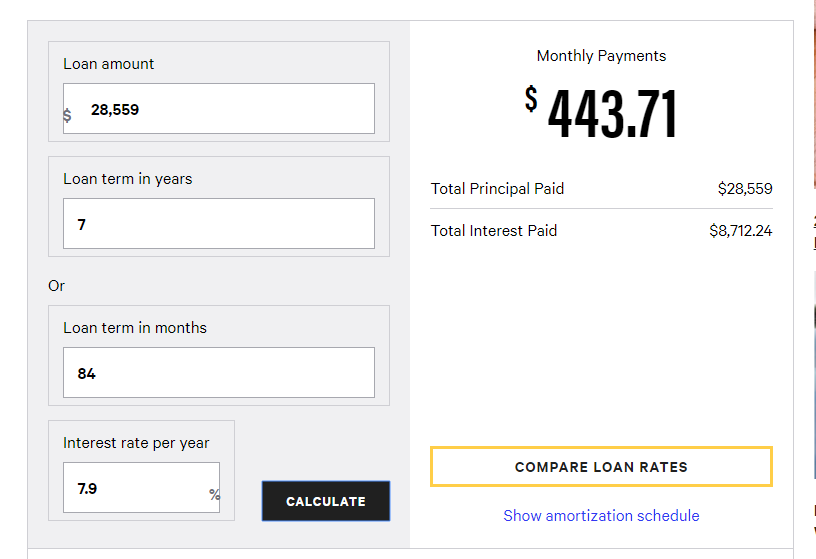The width and height of the screenshot is (816, 559).
Task: Select the Loan term in months field
Action: (219, 373)
